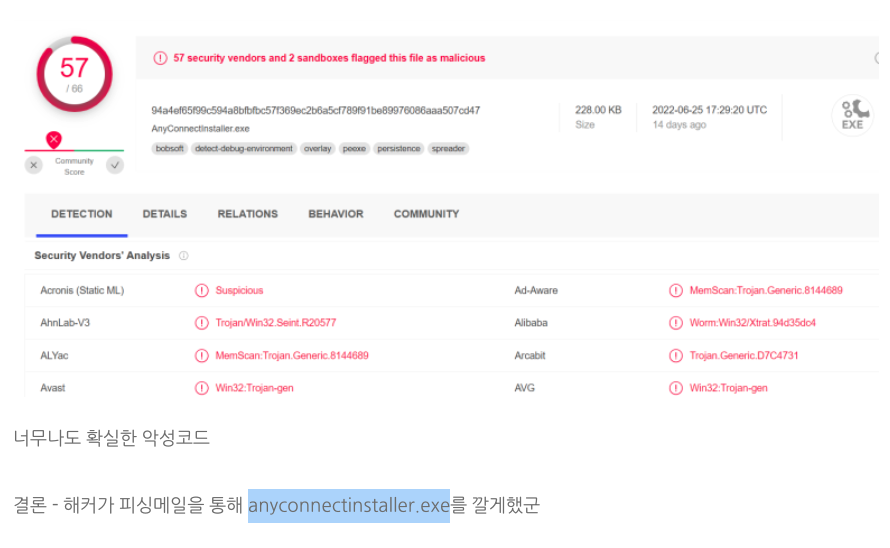This screenshot has height=548, width=890.
Task: Open the RELATIONS tab
Action: click(247, 214)
